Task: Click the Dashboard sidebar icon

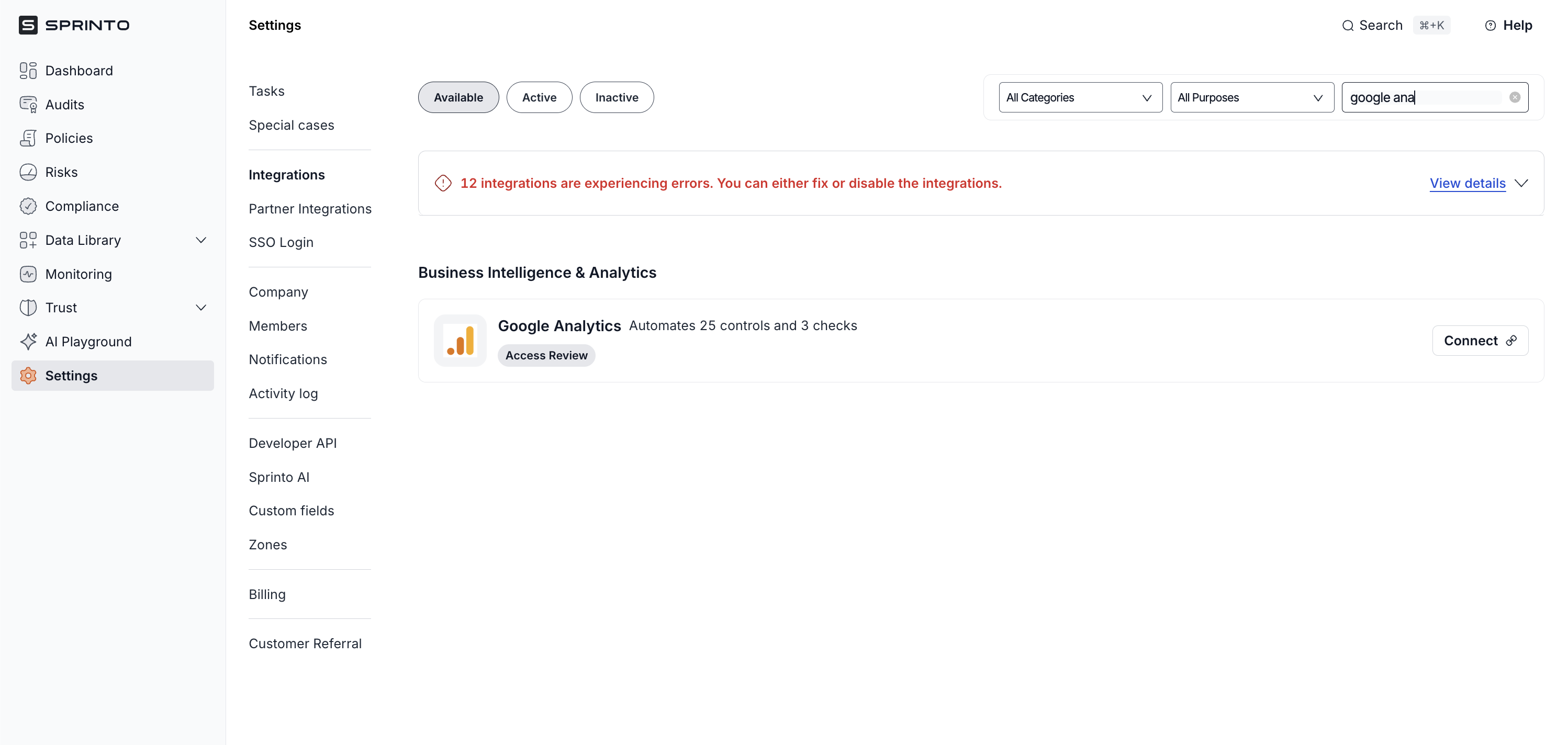Action: click(x=28, y=71)
